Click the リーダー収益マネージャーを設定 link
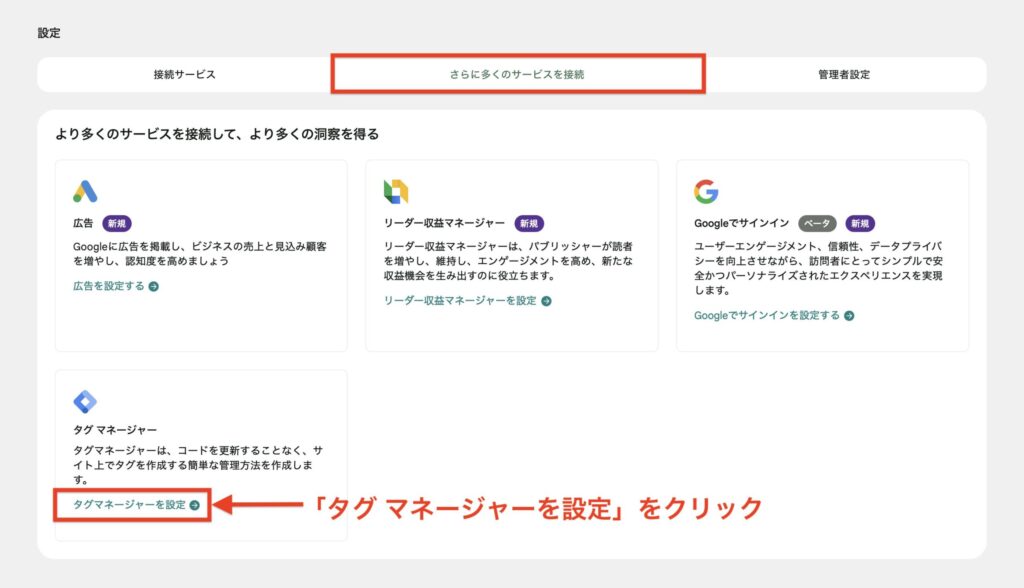Screen dimensions: 1024x588 click(x=460, y=301)
